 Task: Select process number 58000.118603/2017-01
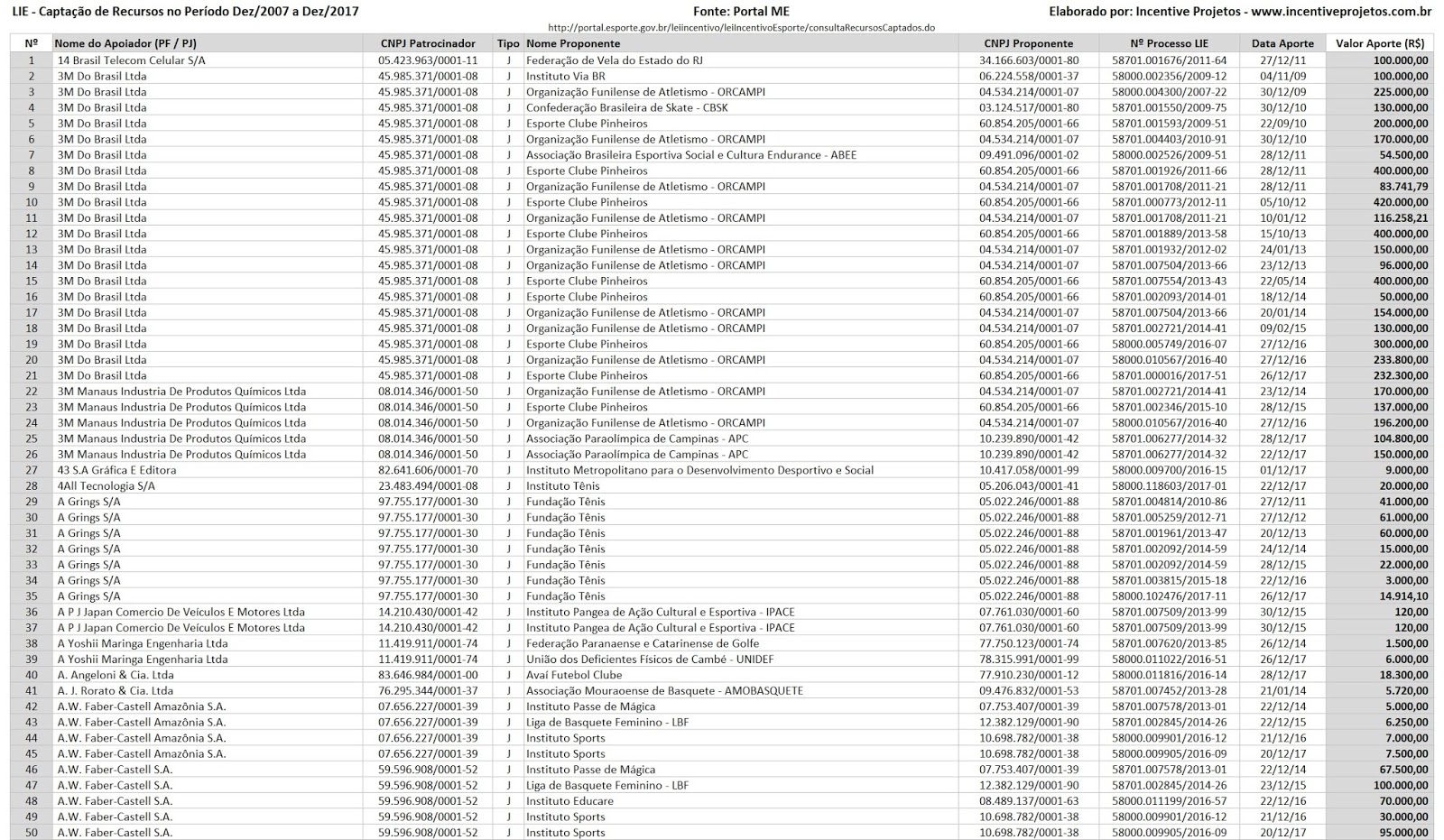click(1169, 485)
